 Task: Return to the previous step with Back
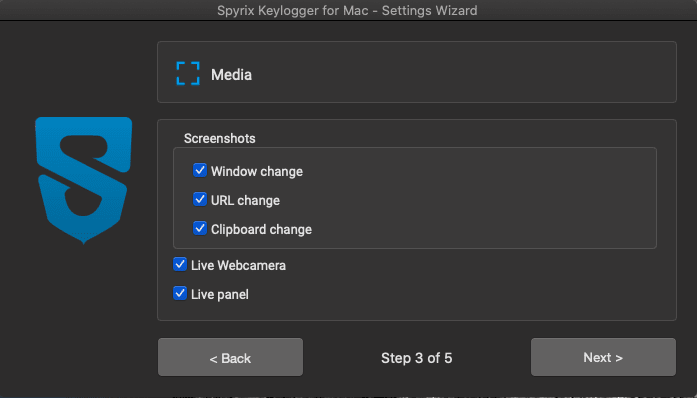230,357
